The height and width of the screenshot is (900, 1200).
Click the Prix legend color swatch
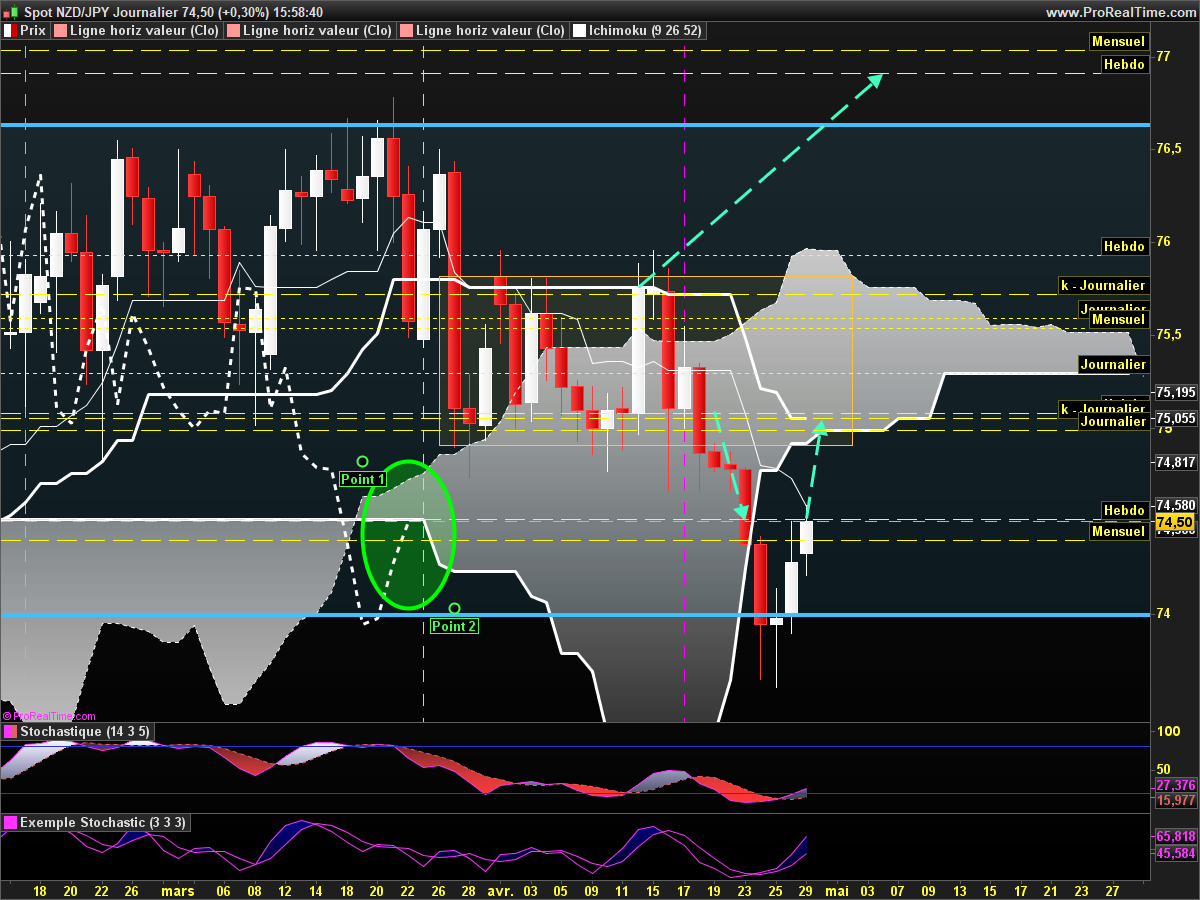(10, 31)
